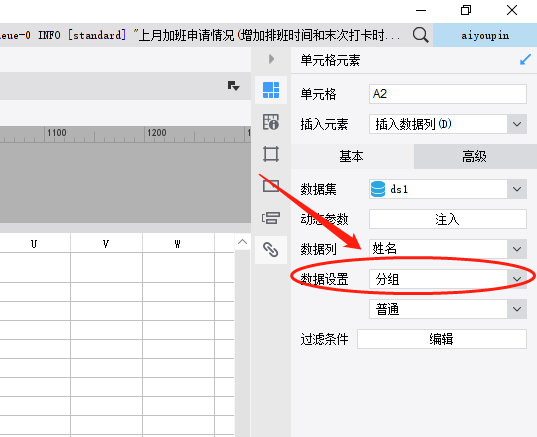This screenshot has height=437, width=537.
Task: Click the ruler mark 1100
Action: coord(57,133)
